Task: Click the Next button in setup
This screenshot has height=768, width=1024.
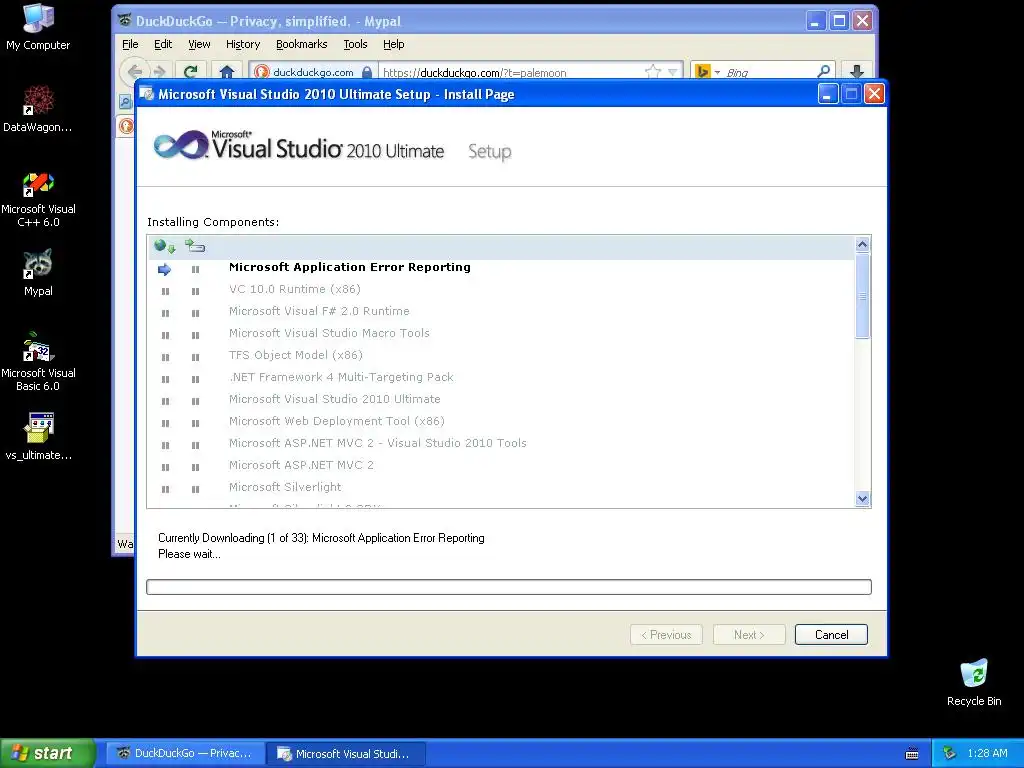Action: (x=749, y=635)
